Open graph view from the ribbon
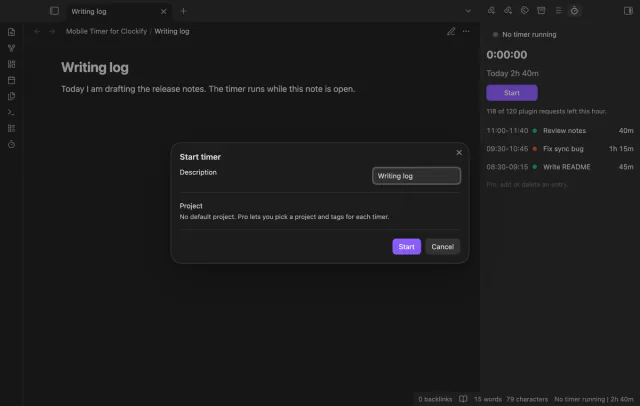 pos(11,48)
